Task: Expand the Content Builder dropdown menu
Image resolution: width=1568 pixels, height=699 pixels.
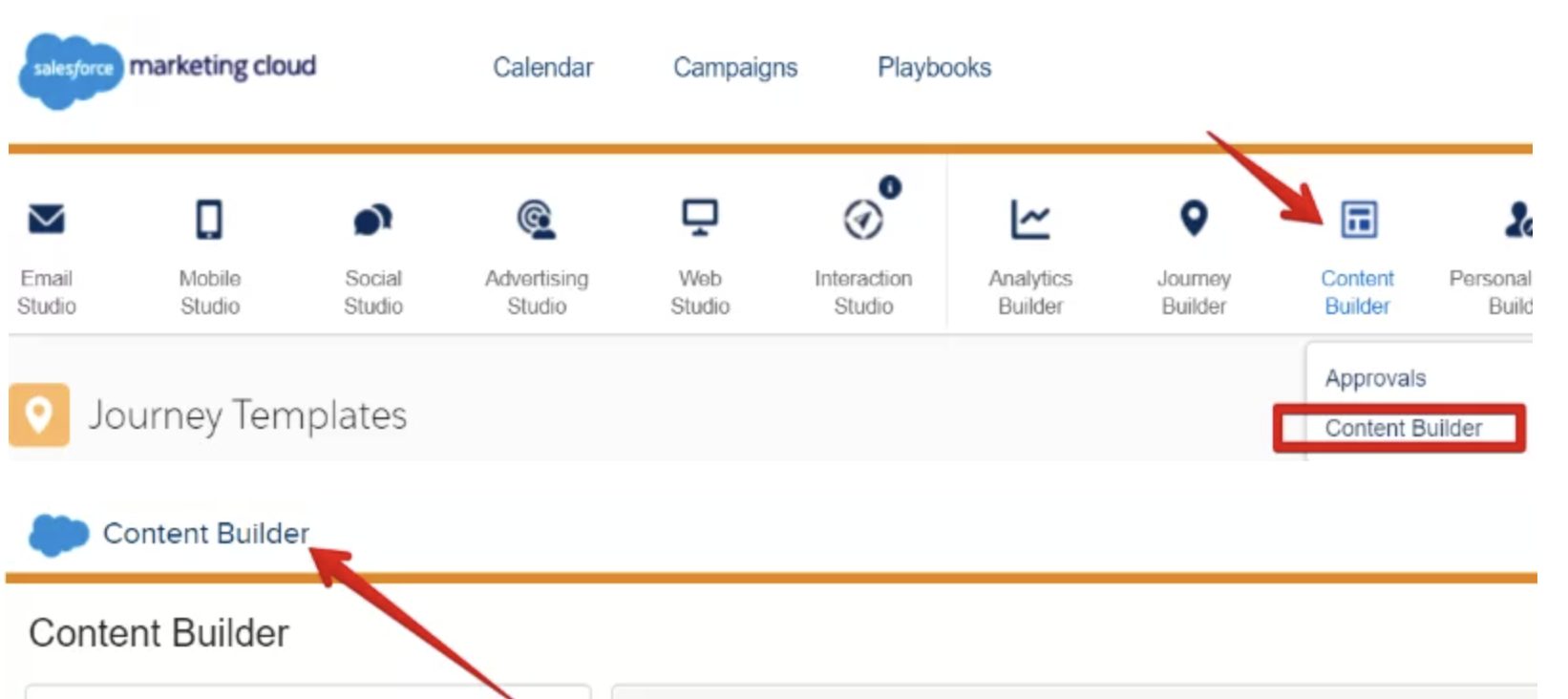Action: pyautogui.click(x=1357, y=291)
